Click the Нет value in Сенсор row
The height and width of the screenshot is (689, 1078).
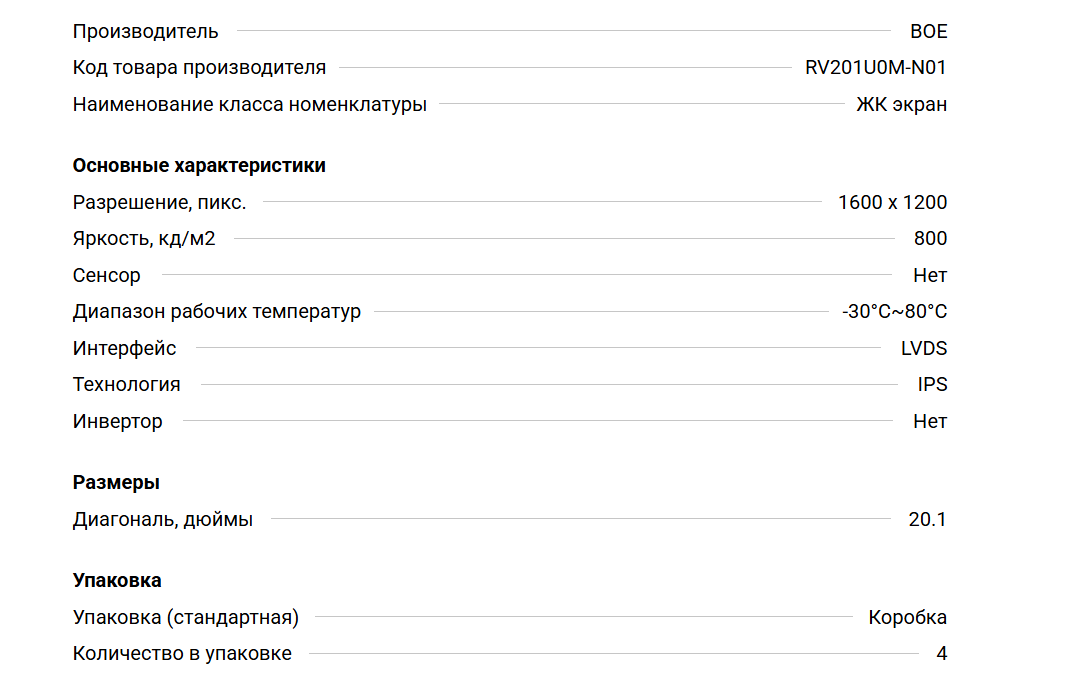tap(930, 275)
